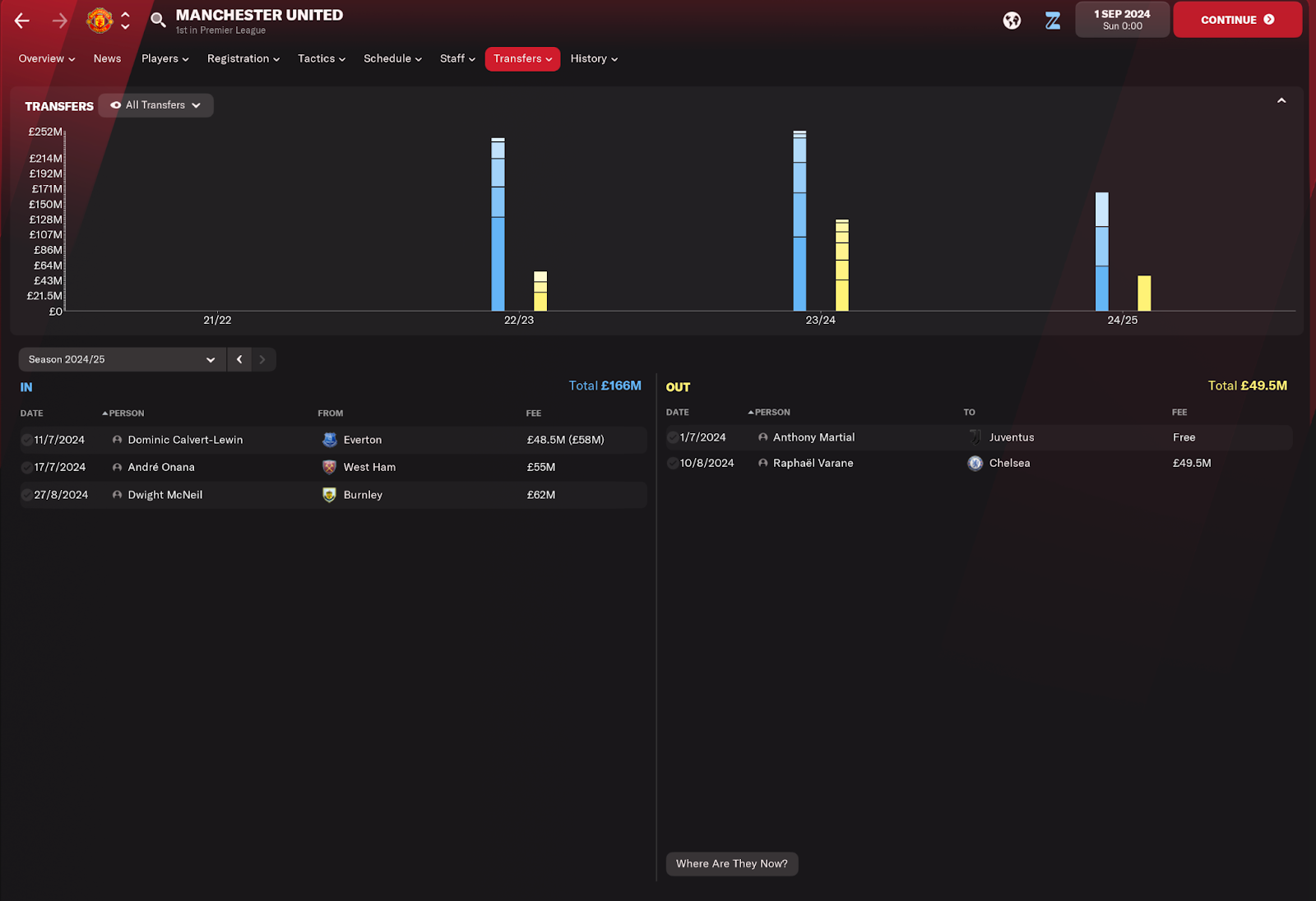Sort incoming transfers by From column

click(331, 414)
